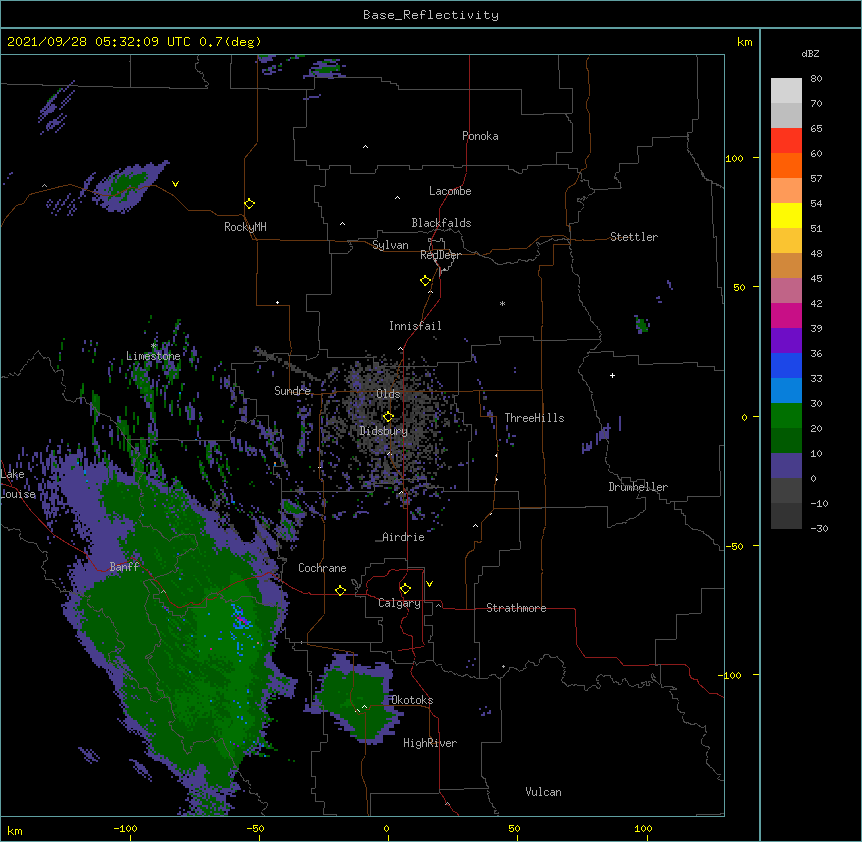Click the yellow 54 dBZ legend swatch
862x842 pixels.
point(786,215)
